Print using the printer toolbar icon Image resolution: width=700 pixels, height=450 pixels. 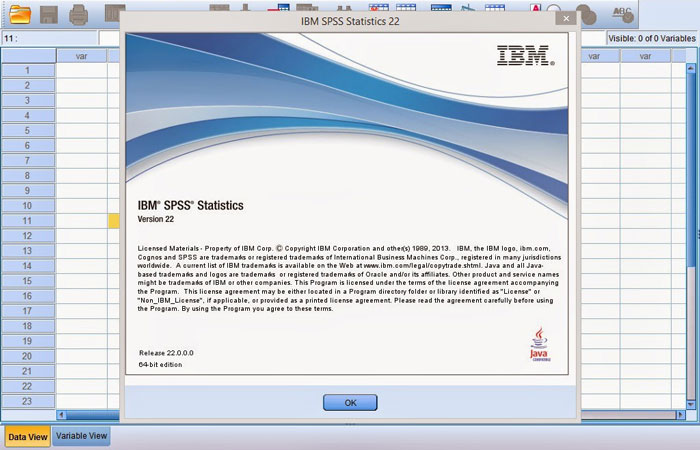tap(78, 14)
